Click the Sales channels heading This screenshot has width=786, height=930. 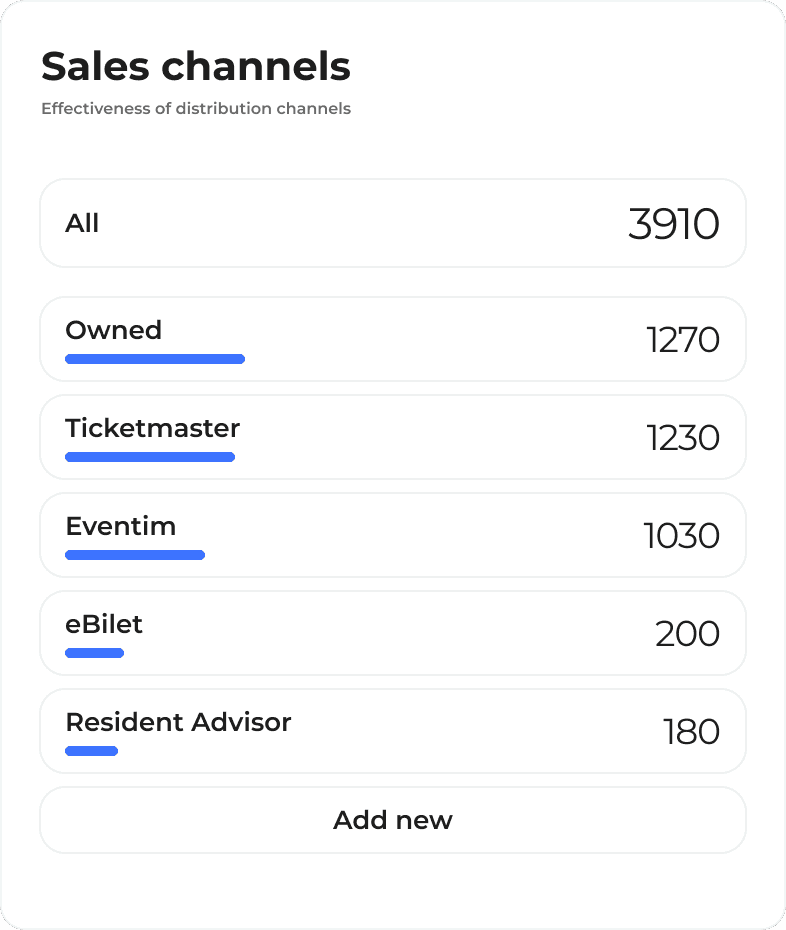[x=196, y=66]
